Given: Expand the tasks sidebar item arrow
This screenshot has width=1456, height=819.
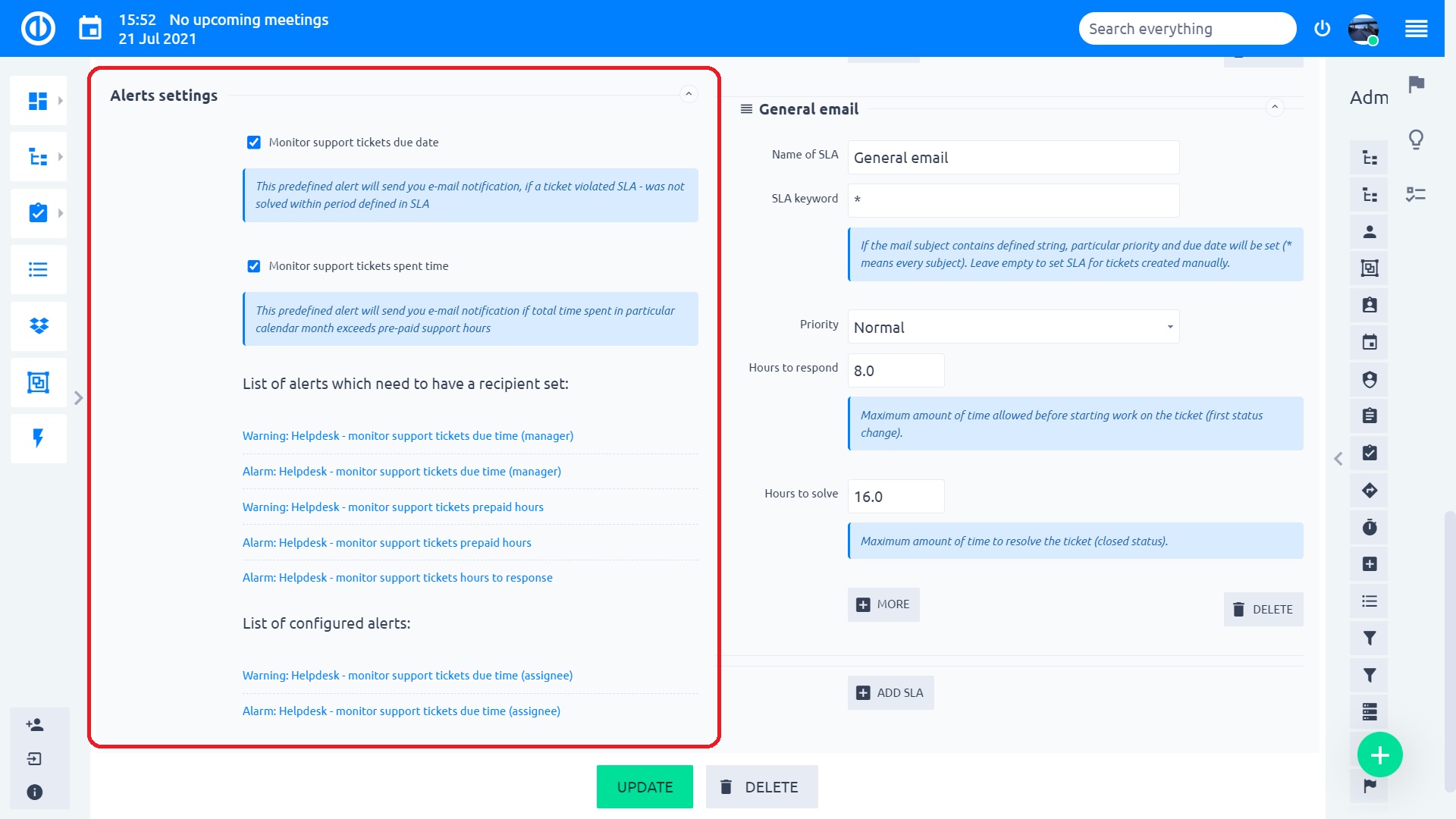Looking at the screenshot, I should pos(61,213).
